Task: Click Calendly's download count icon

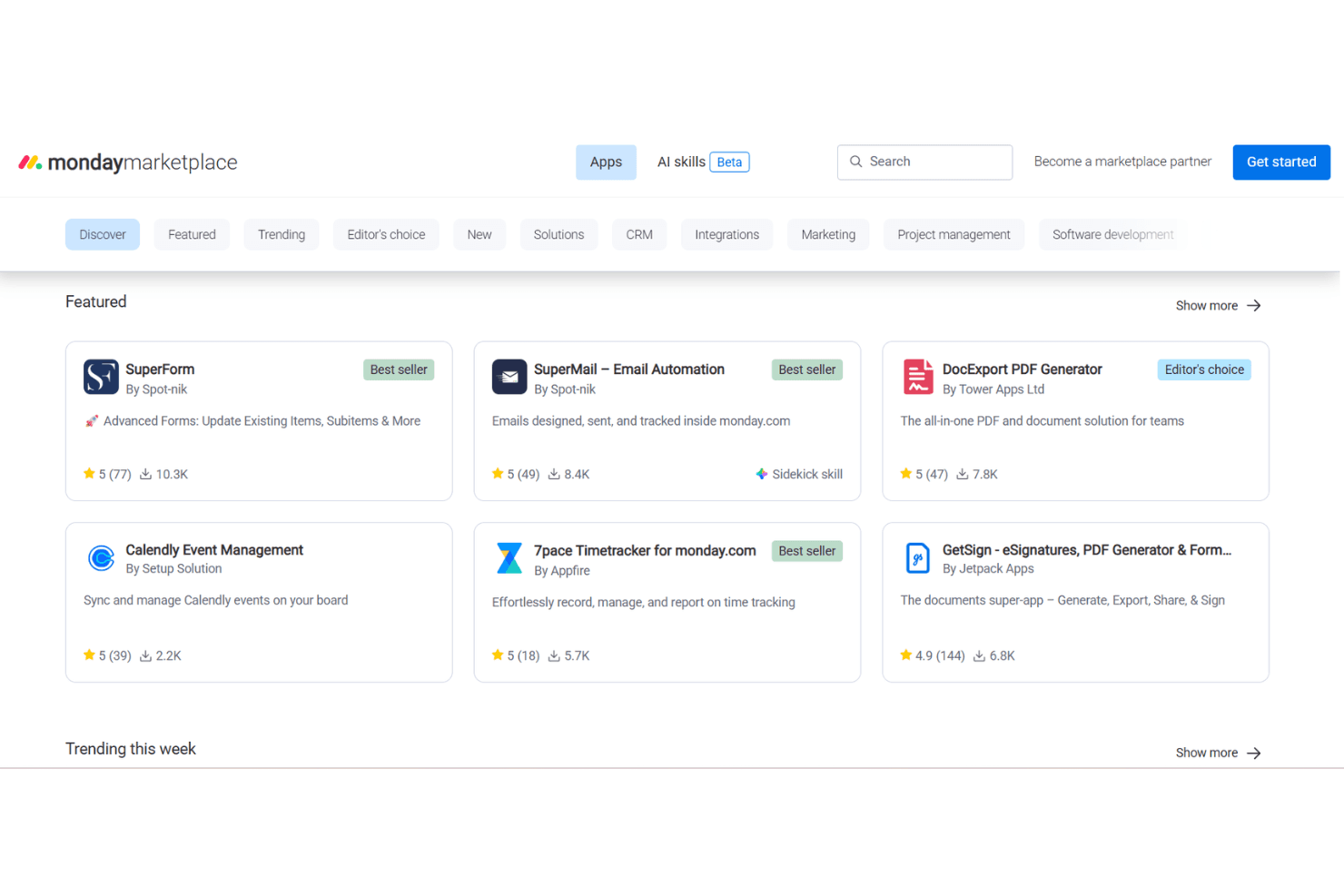Action: tap(145, 655)
